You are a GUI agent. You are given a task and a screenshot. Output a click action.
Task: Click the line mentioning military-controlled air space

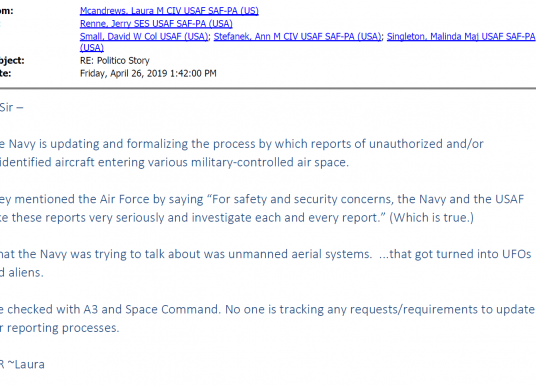tap(174, 162)
